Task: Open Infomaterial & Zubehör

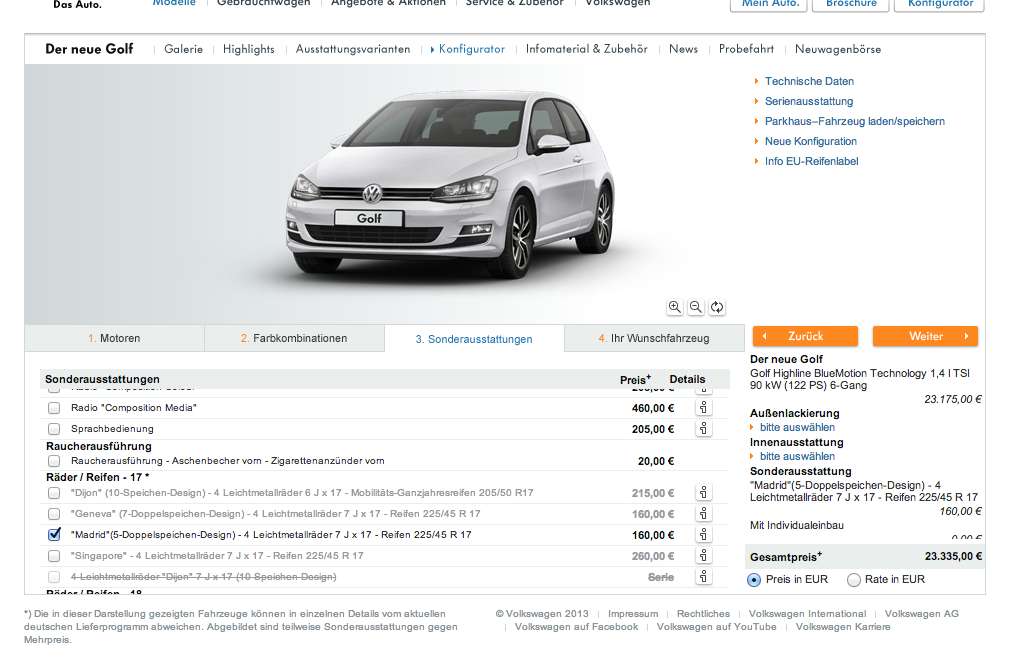Action: (586, 49)
